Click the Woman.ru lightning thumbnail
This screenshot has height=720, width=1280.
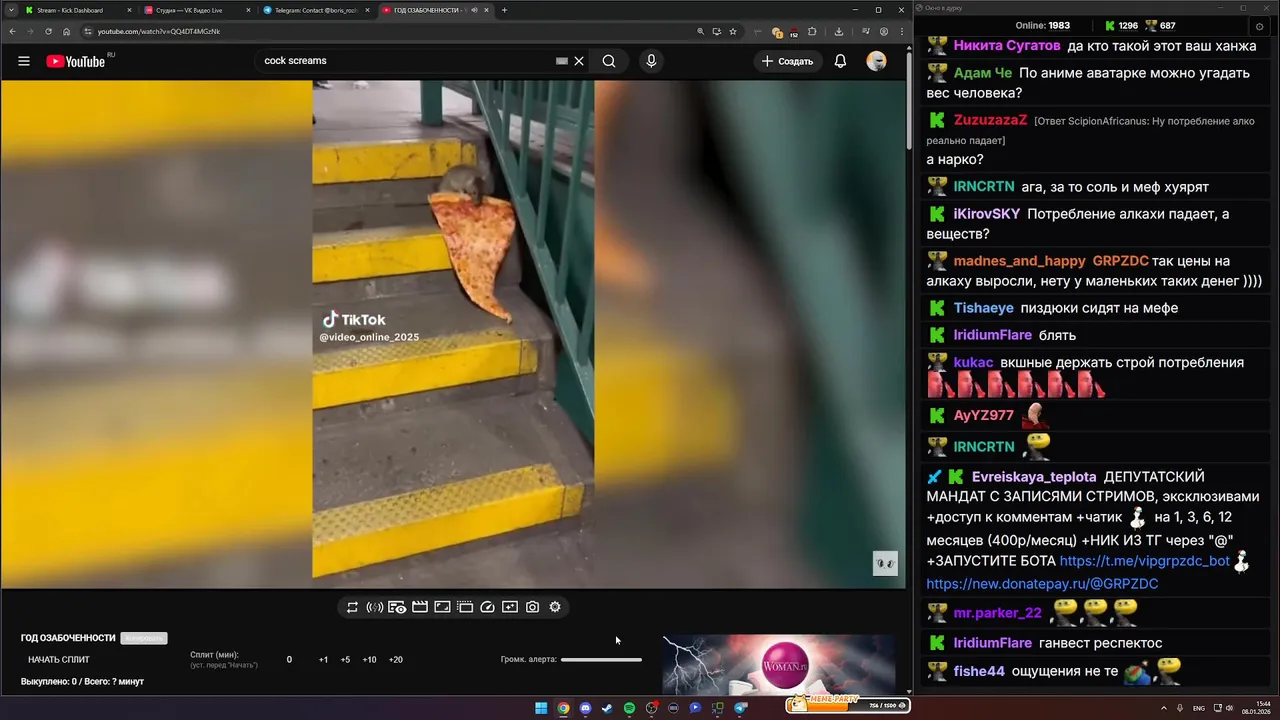click(x=779, y=664)
